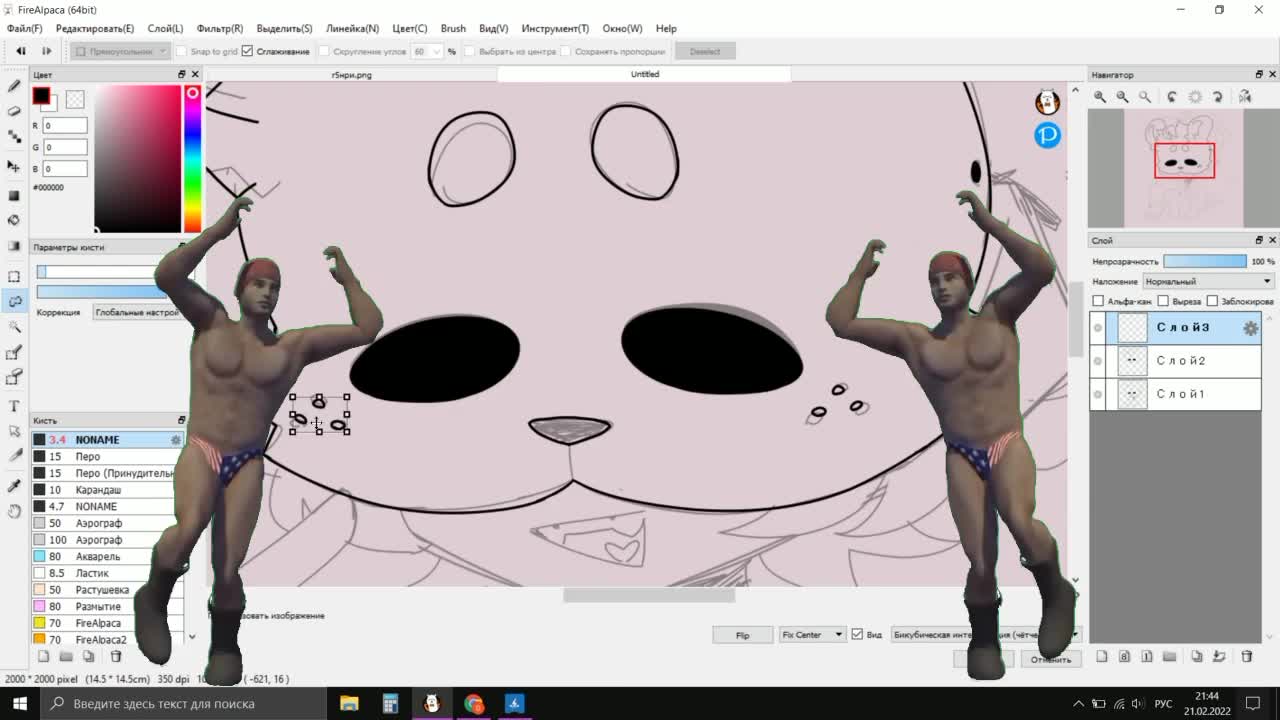
Task: Open settings gear of Слой3 layer
Action: click(x=1250, y=328)
